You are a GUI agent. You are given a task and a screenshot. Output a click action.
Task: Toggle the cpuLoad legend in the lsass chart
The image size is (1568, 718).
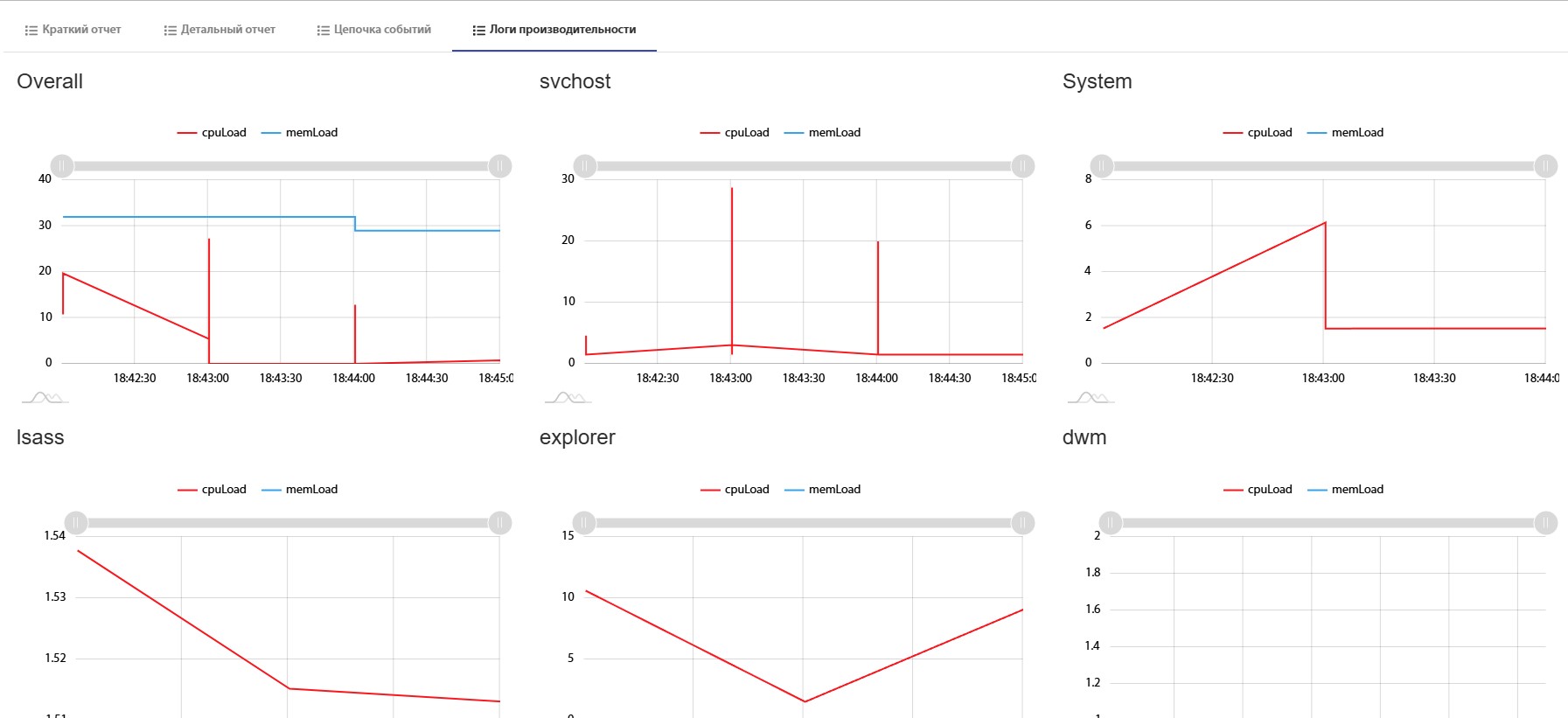213,490
